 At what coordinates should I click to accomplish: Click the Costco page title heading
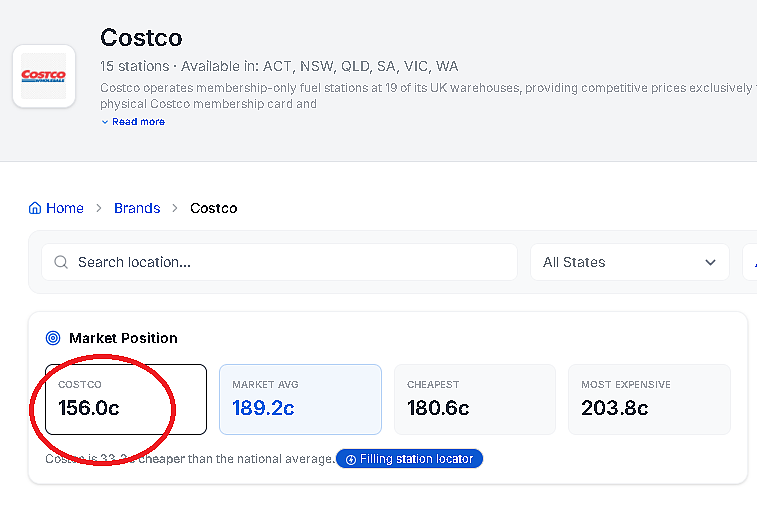(141, 38)
